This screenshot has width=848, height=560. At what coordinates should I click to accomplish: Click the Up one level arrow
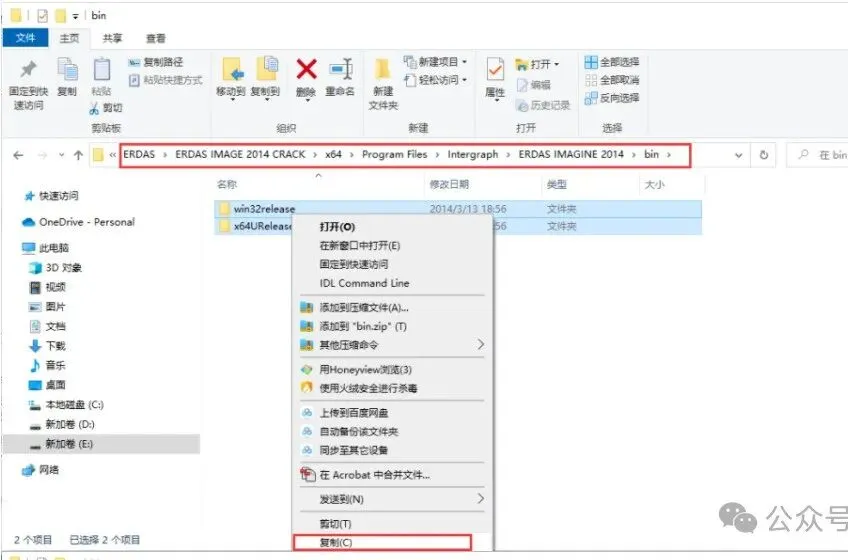pyautogui.click(x=78, y=155)
